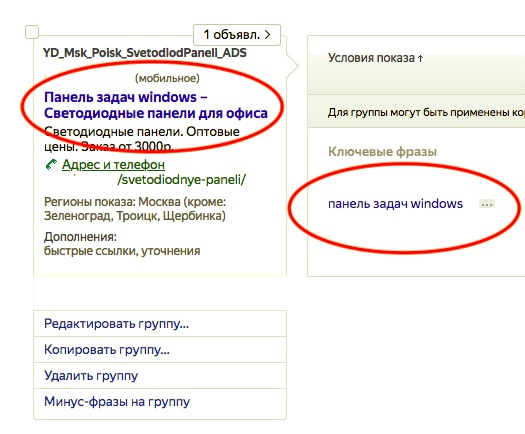The height and width of the screenshot is (434, 525).
Task: Open the 'Адрес и телефон' link
Action: click(113, 164)
